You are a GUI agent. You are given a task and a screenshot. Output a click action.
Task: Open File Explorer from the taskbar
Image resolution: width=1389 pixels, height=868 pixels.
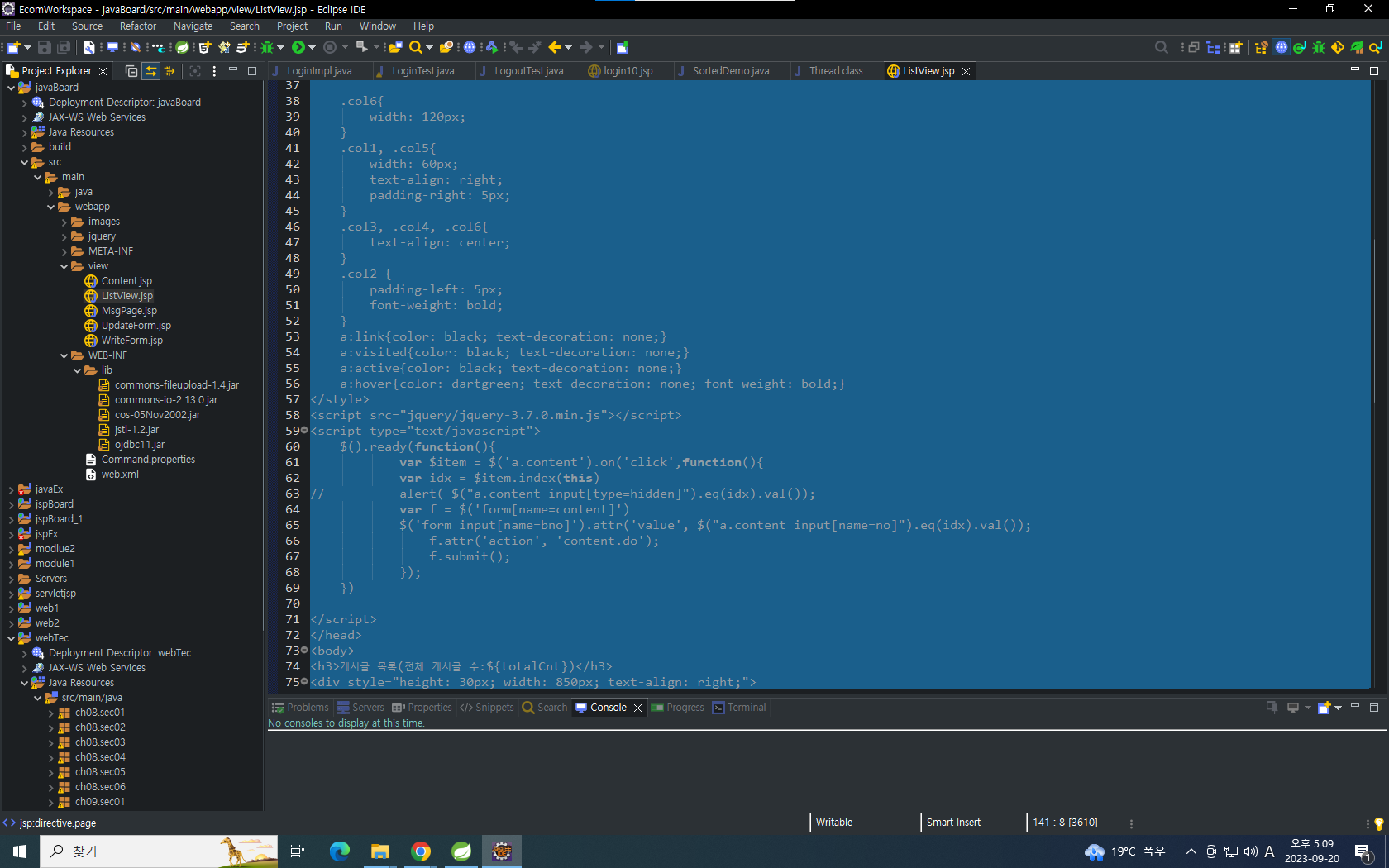click(x=380, y=851)
